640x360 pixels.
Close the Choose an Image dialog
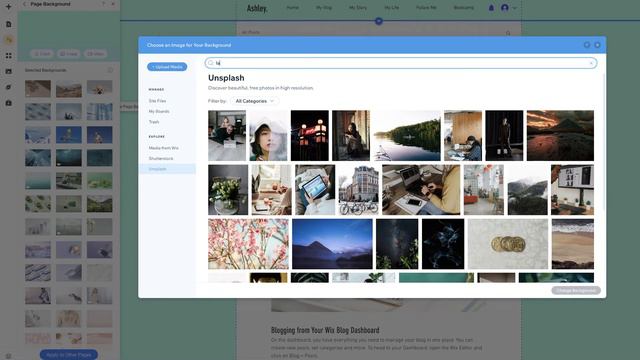597,45
